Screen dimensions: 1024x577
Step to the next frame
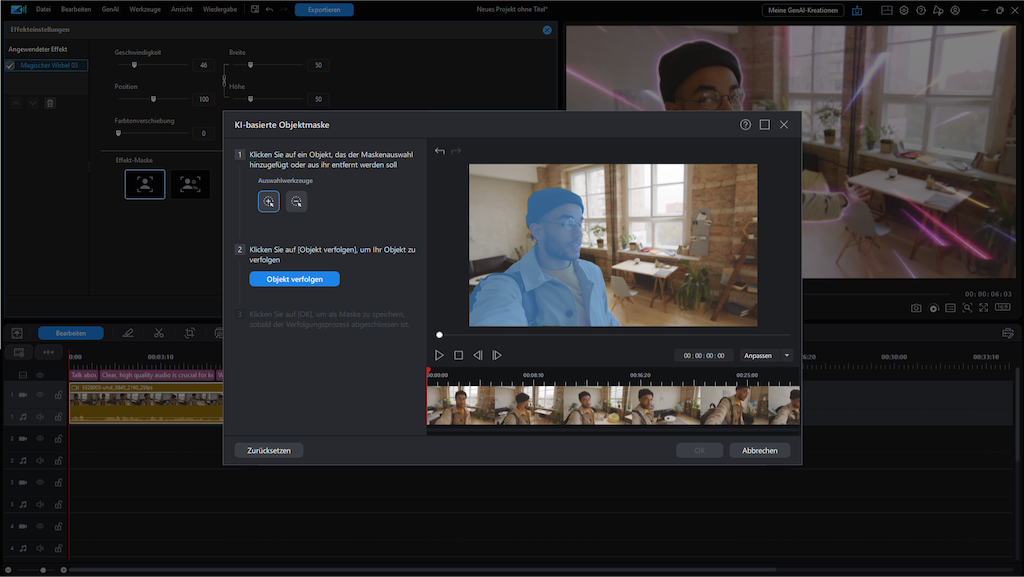[x=497, y=355]
